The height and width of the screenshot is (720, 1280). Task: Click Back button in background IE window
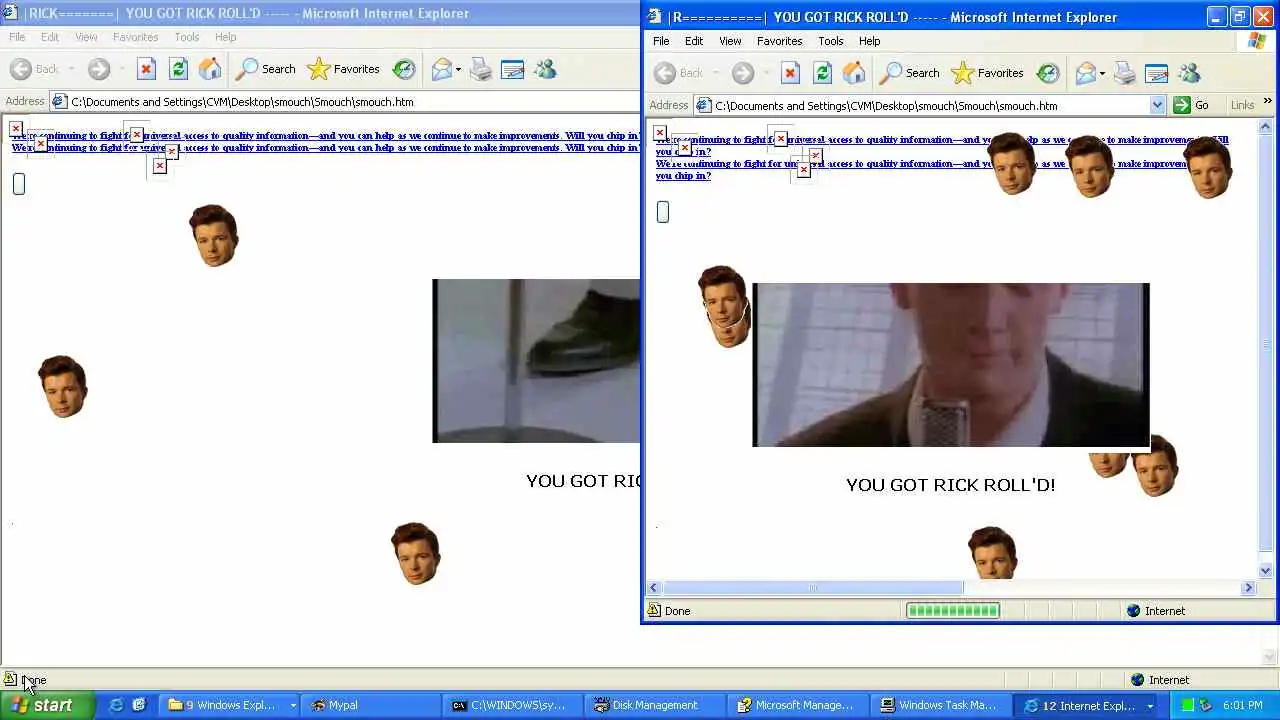point(35,69)
